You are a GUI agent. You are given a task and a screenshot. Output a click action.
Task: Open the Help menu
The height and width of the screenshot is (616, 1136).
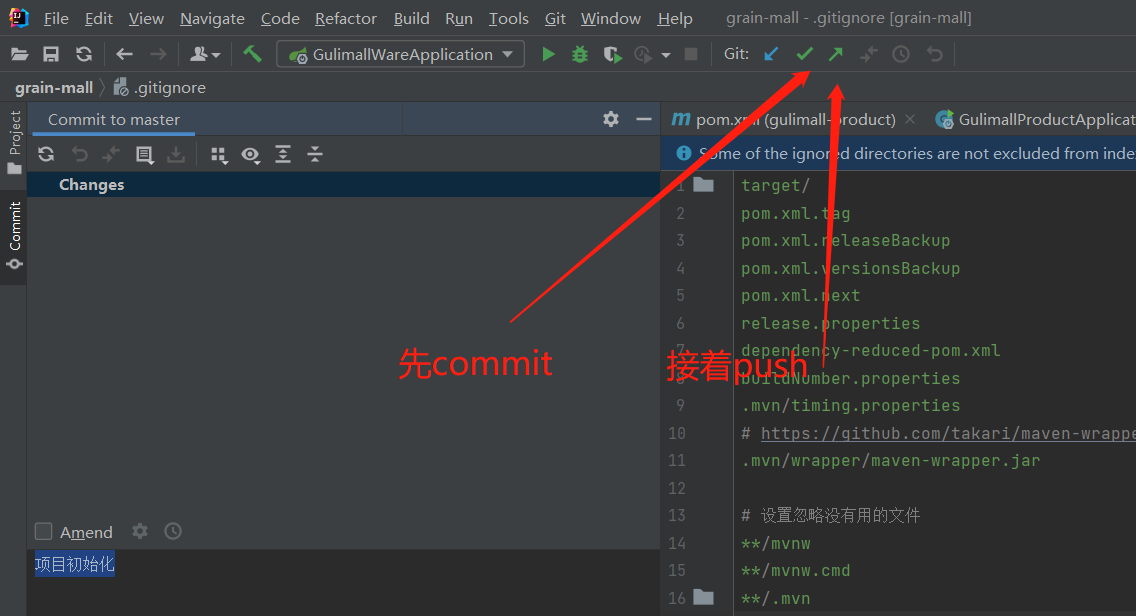click(674, 18)
